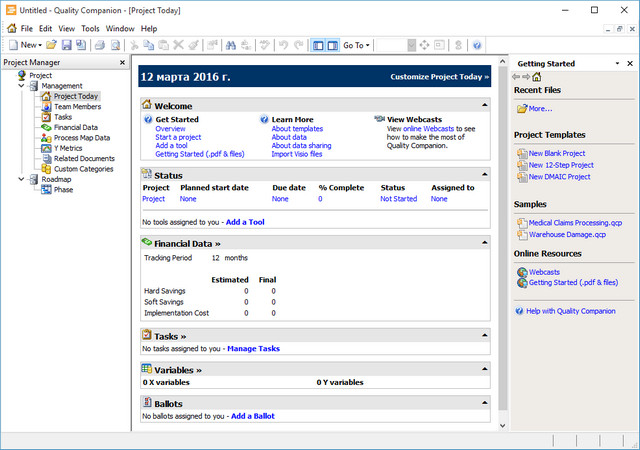Open the New dropdown arrow in toolbar
Image resolution: width=640 pixels, height=450 pixels.
click(x=40, y=45)
